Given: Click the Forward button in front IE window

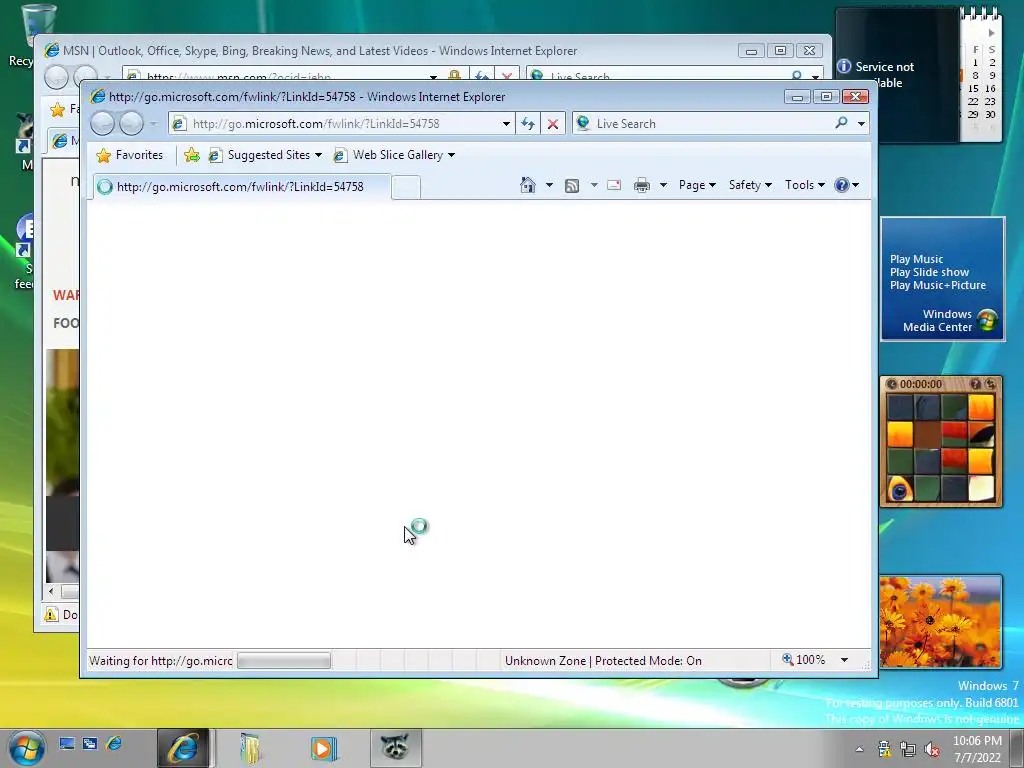Looking at the screenshot, I should click(131, 123).
